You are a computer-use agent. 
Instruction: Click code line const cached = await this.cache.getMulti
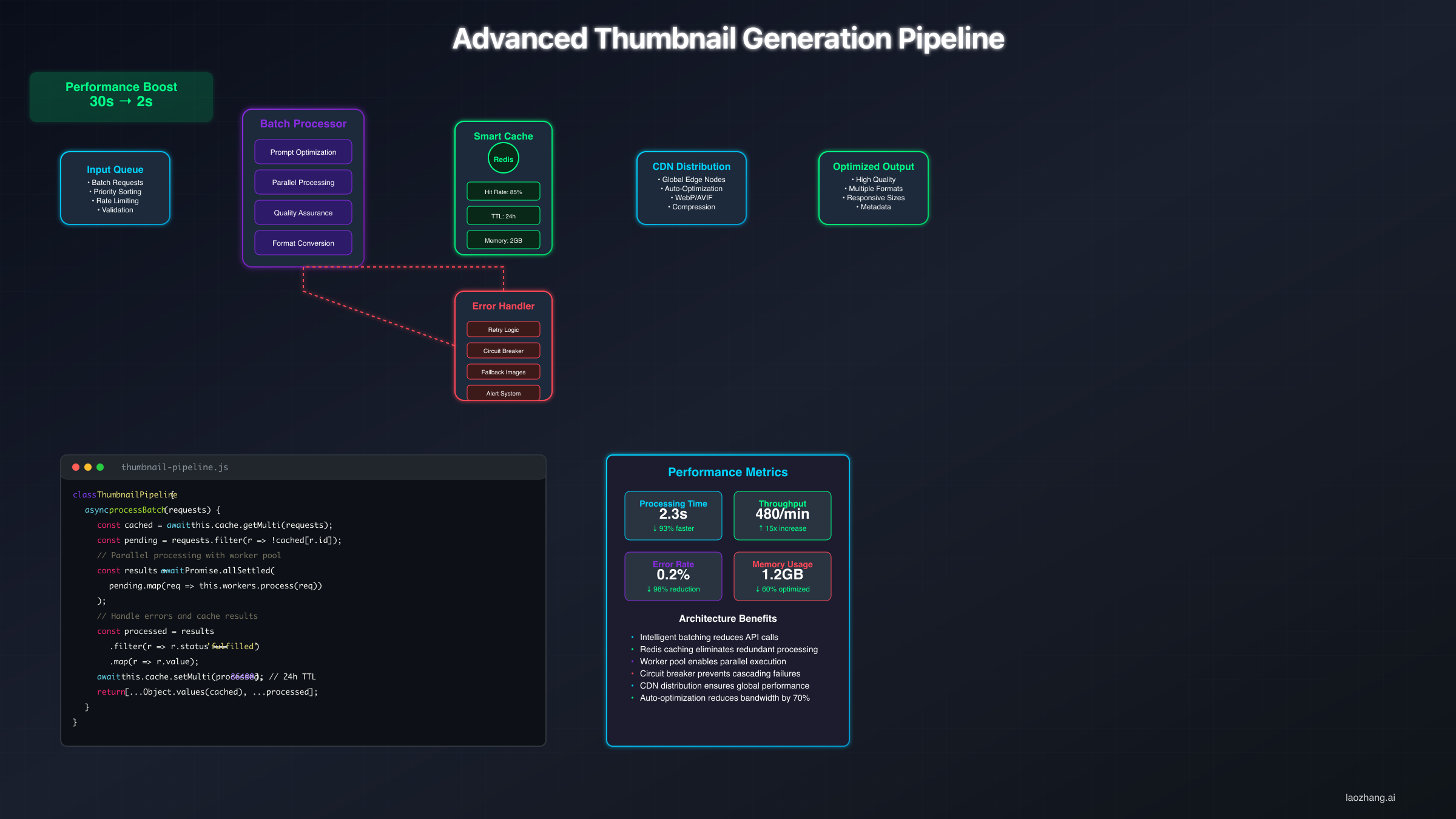[215, 525]
